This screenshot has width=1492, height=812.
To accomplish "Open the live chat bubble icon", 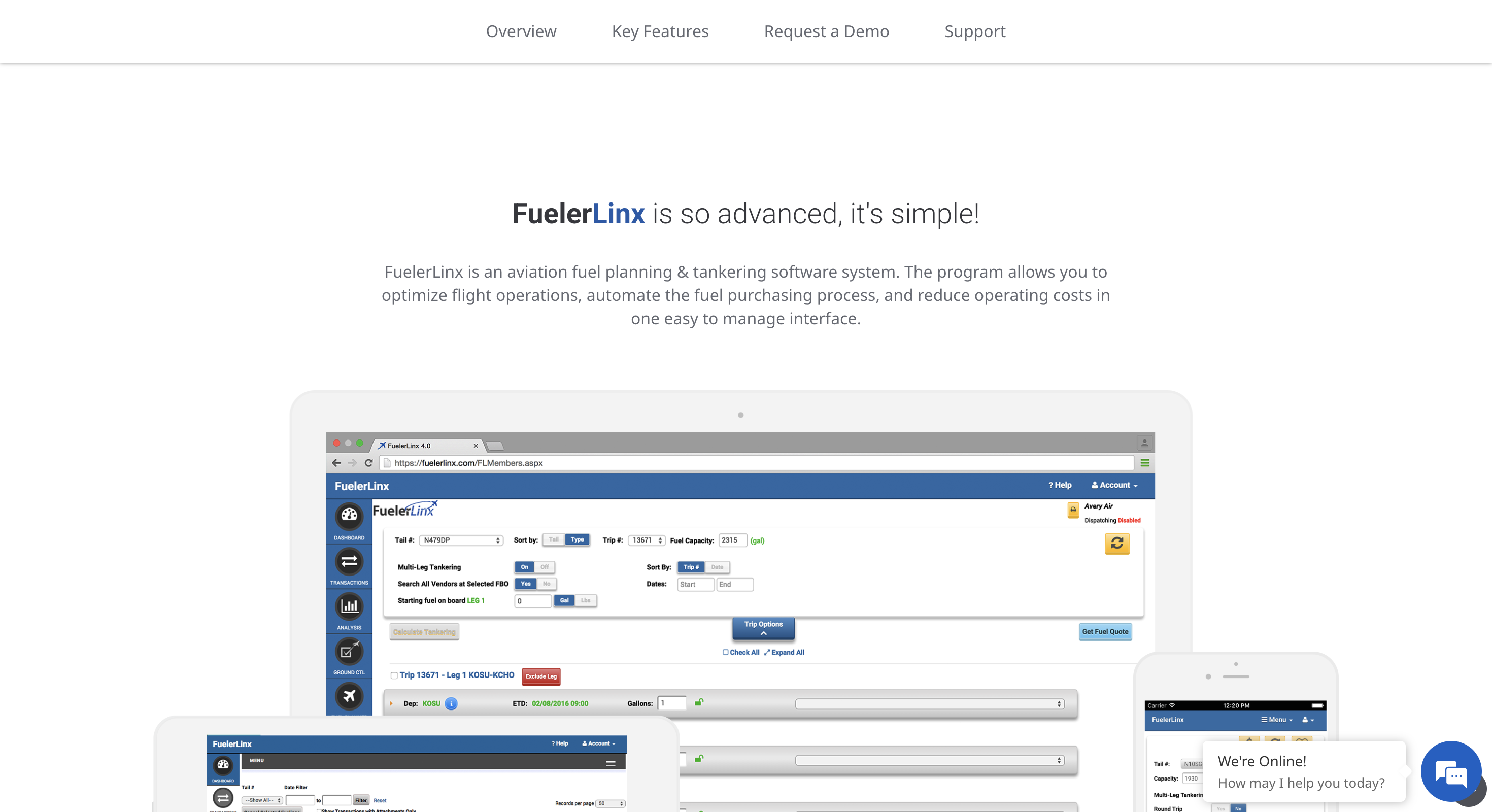I will point(1451,772).
